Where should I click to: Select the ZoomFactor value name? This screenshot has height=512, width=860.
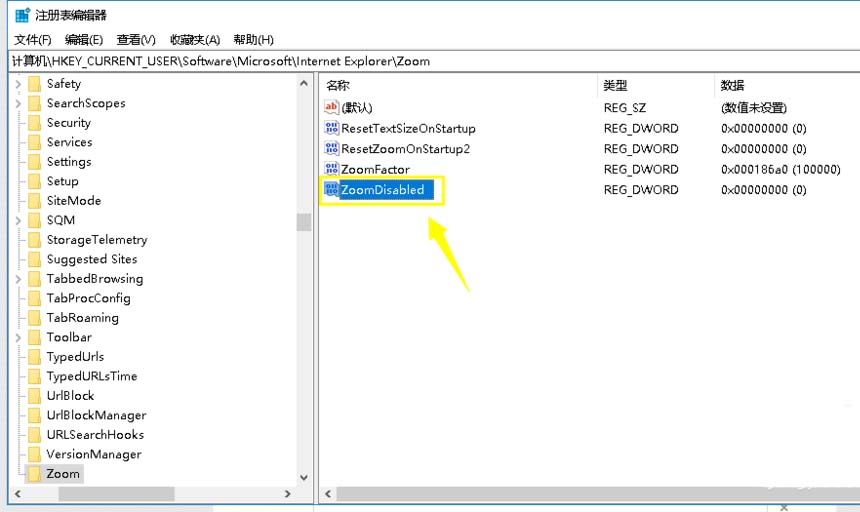(x=375, y=169)
